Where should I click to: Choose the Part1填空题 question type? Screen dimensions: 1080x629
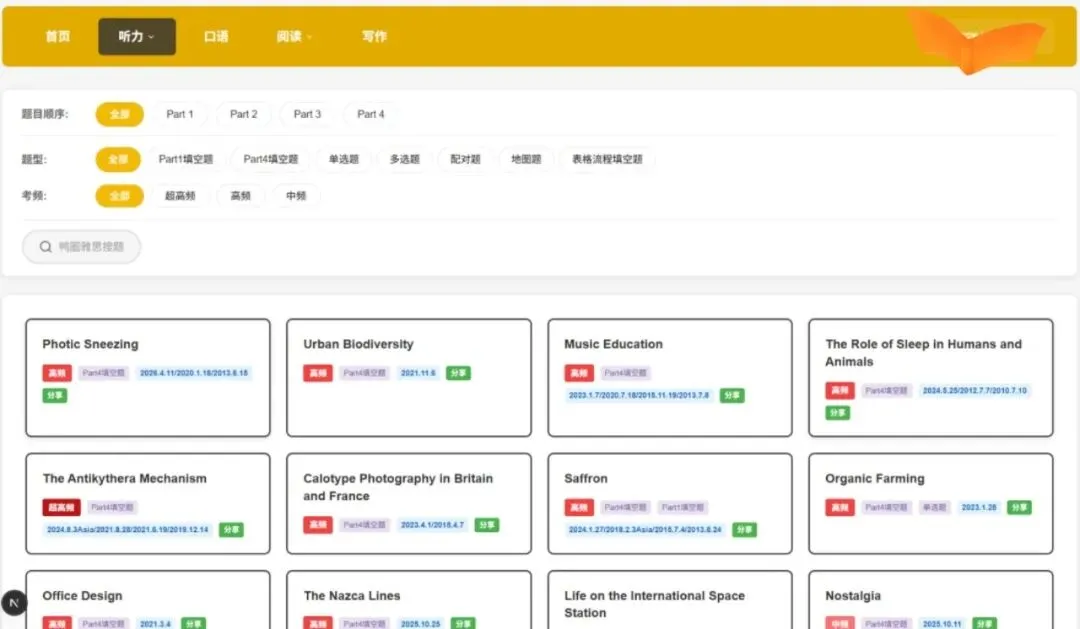pyautogui.click(x=186, y=159)
